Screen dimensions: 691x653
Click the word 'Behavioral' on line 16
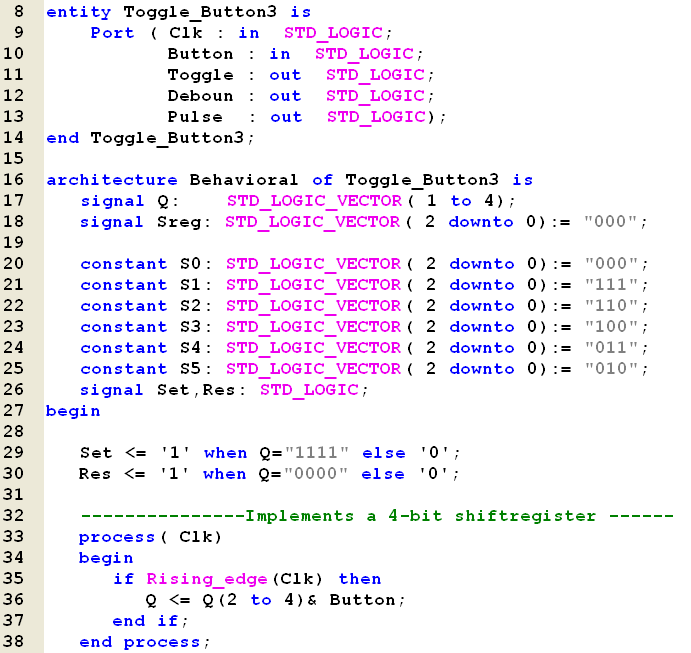(x=244, y=180)
